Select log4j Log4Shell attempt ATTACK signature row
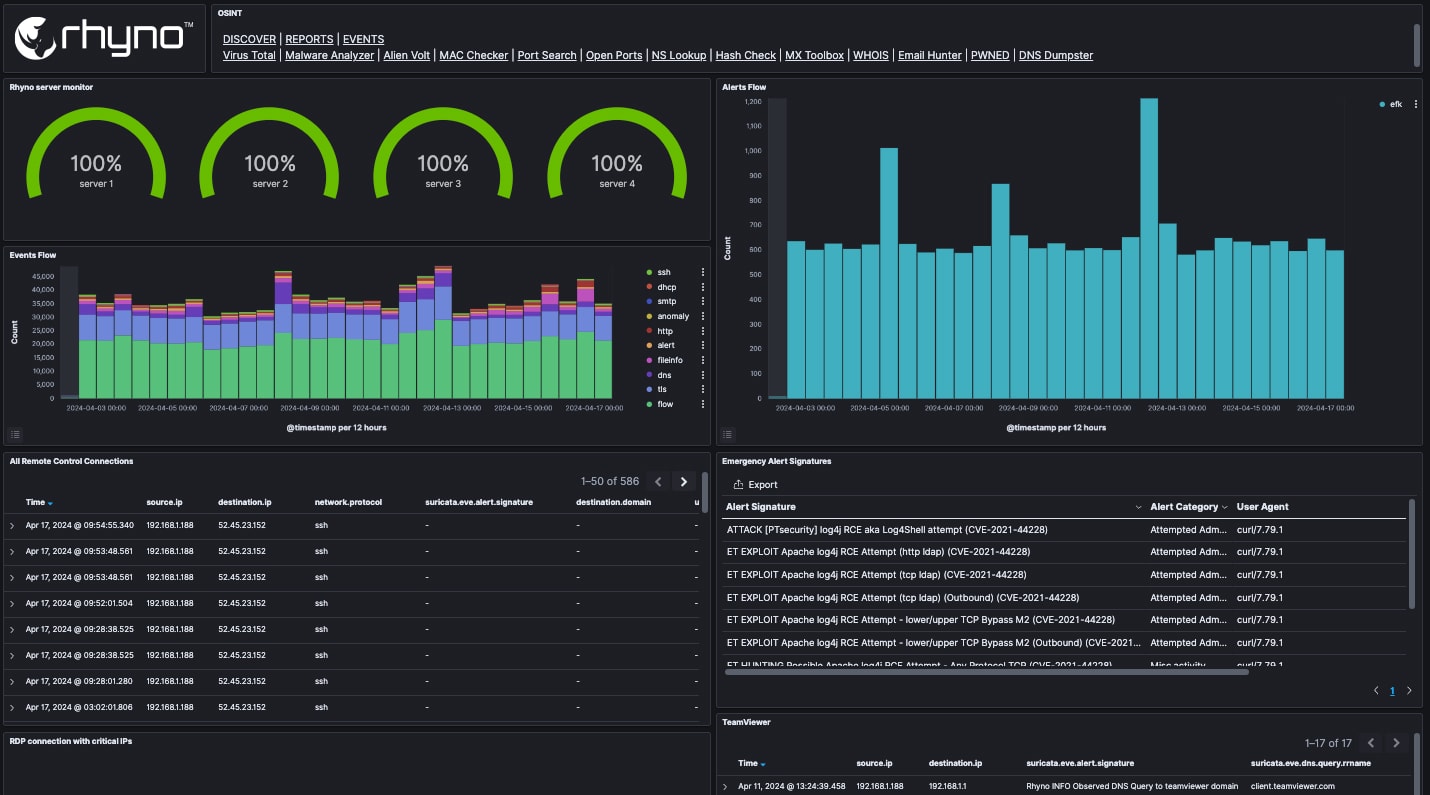Viewport: 1430px width, 795px height. (1062, 529)
